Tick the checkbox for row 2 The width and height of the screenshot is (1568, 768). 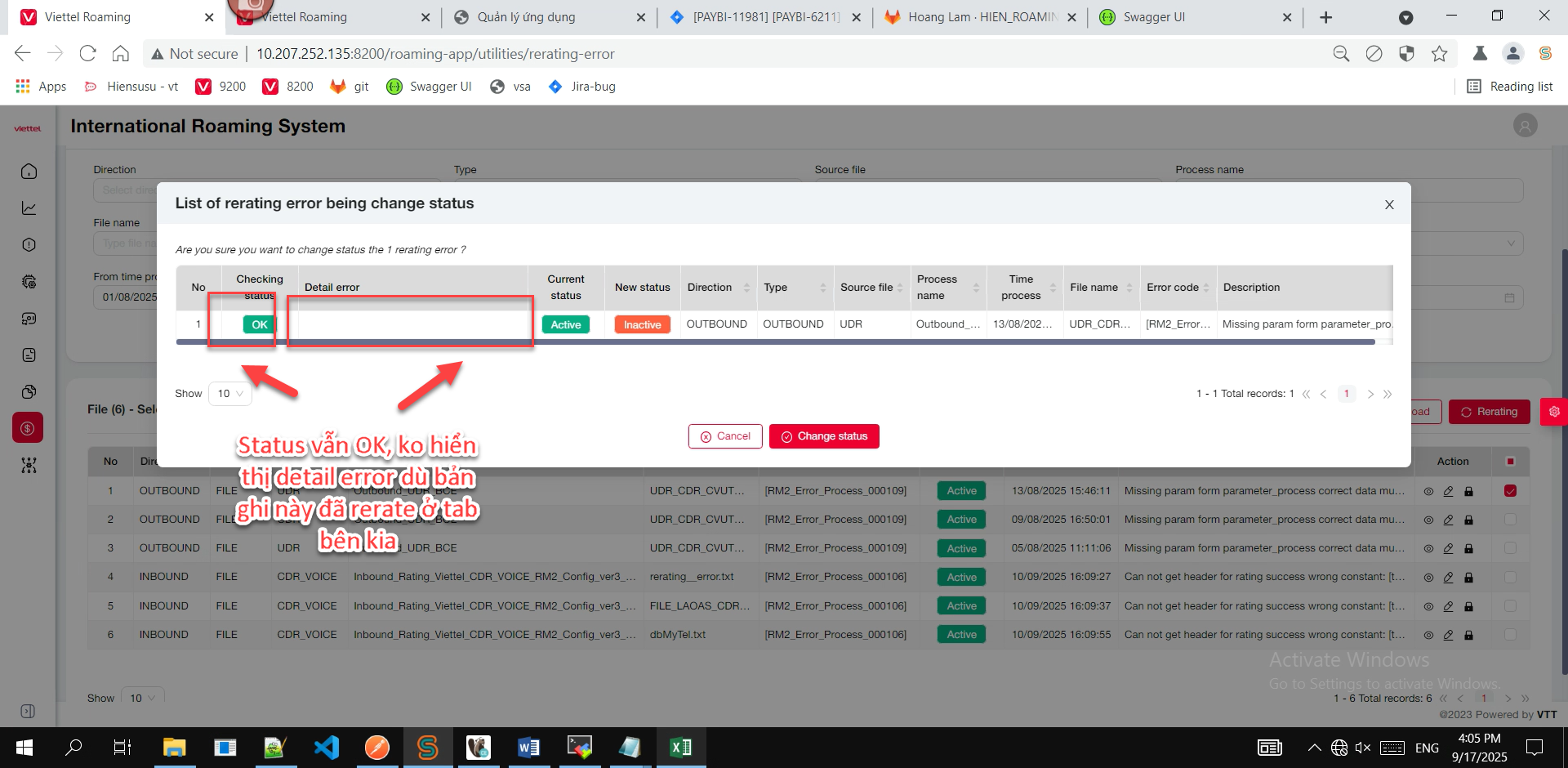[1510, 520]
